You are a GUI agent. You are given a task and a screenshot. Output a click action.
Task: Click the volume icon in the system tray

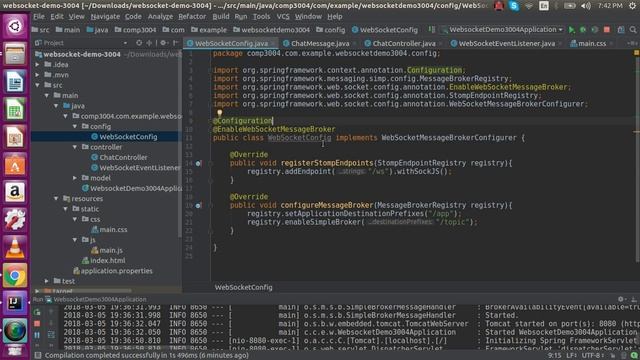pos(586,6)
